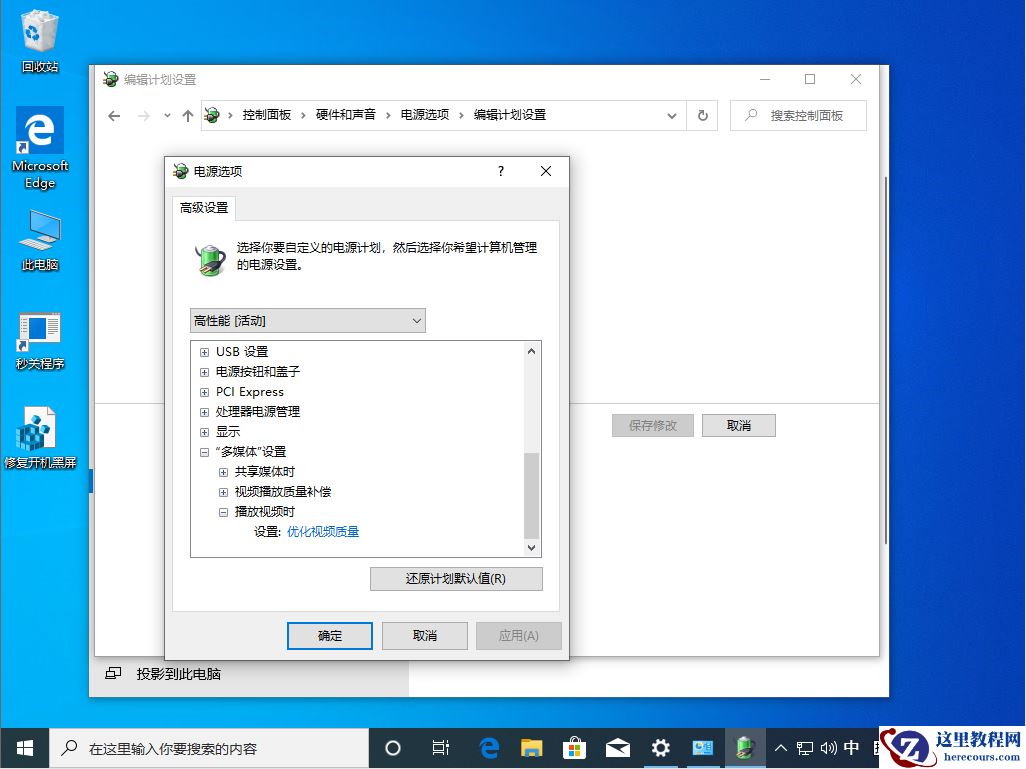Open 回收站 on the desktop
The height and width of the screenshot is (769, 1026).
point(39,30)
